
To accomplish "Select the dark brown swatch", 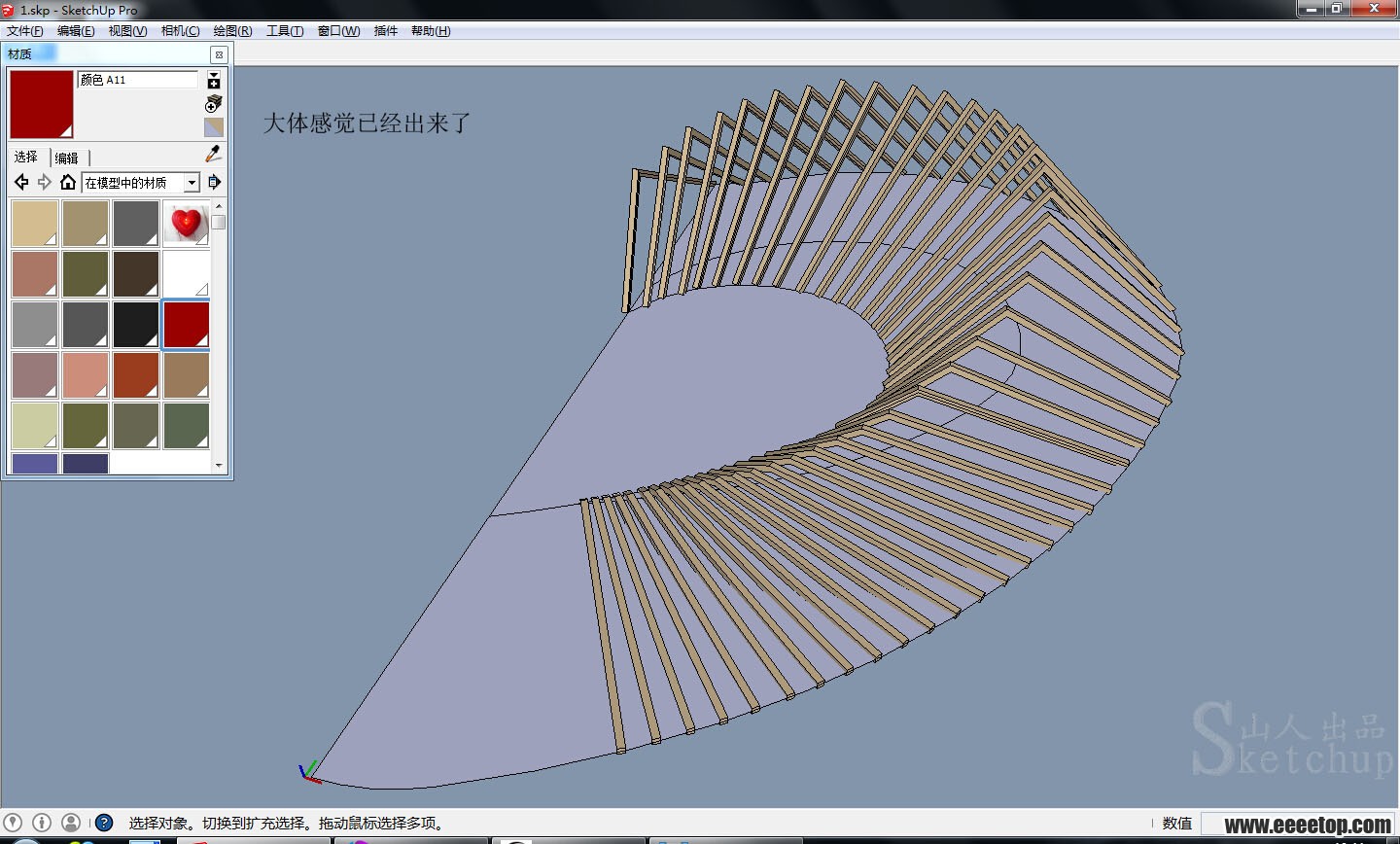I will point(136,274).
